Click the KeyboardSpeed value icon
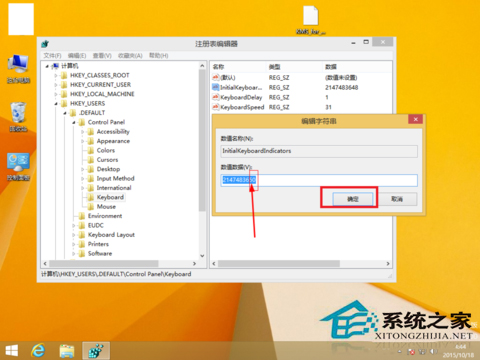The image size is (480, 360). [216, 107]
